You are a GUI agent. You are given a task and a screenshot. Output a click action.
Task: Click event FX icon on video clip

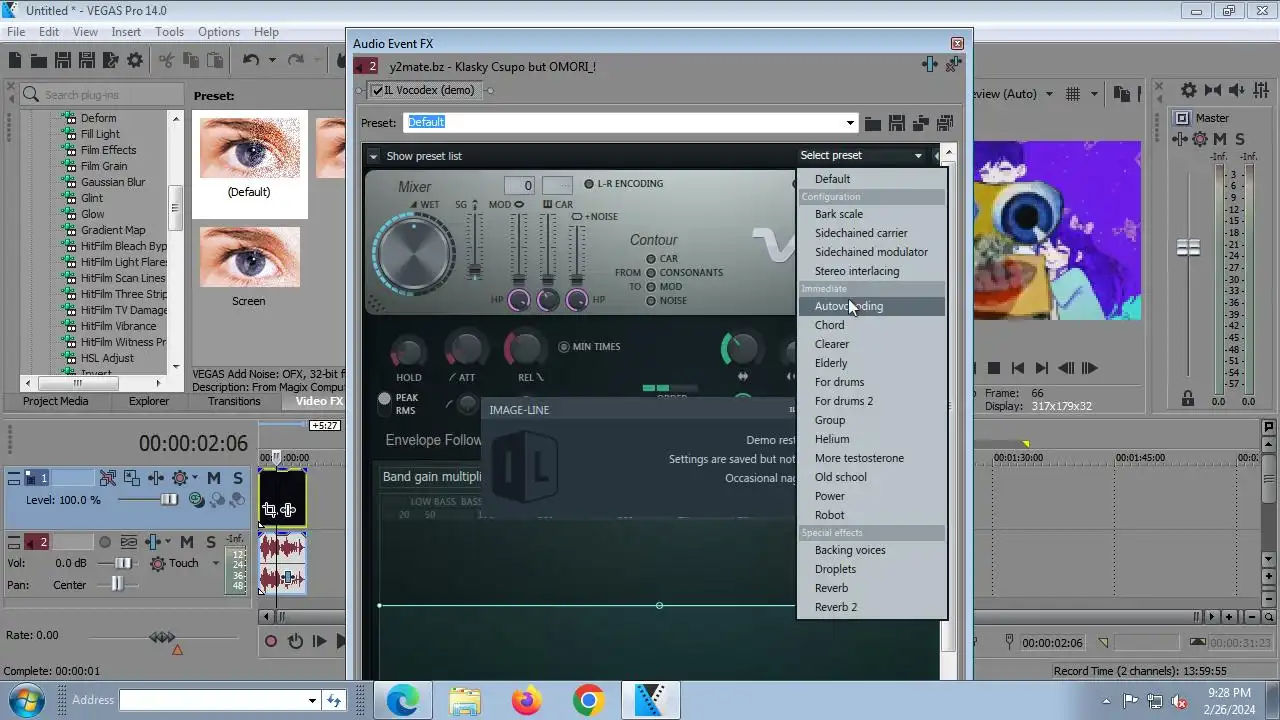point(288,510)
